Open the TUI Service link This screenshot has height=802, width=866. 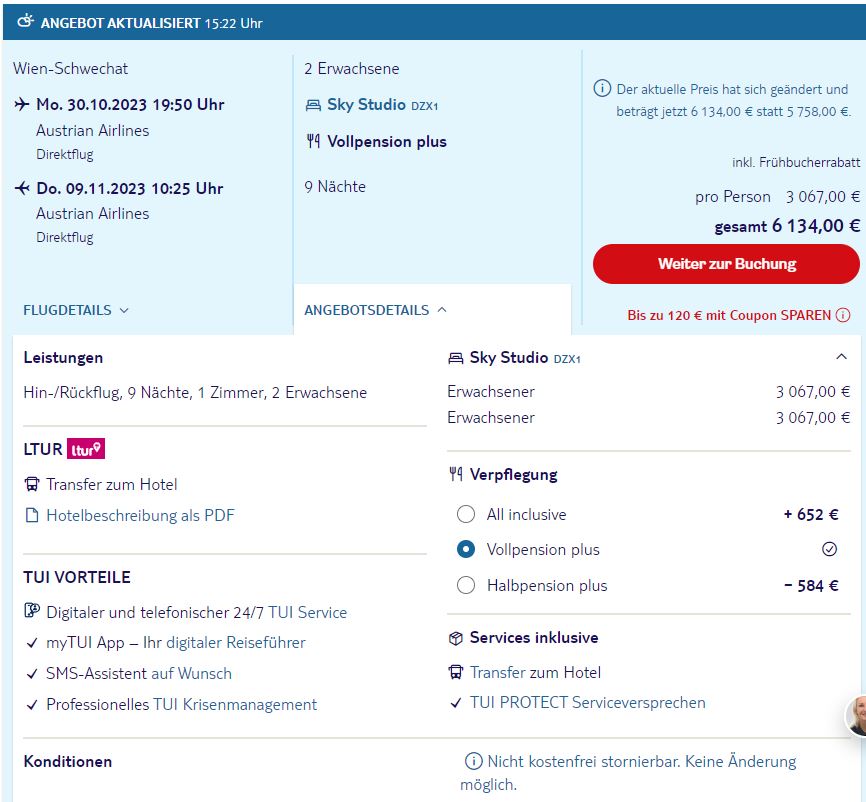pyautogui.click(x=307, y=612)
